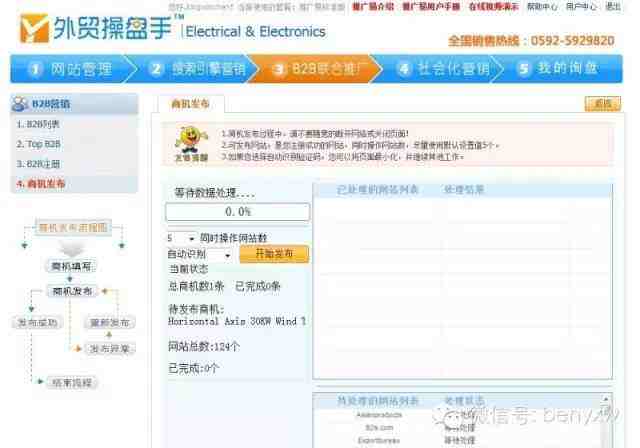Click the 'Horizontal Axis 300W Wind' pending item text
The image size is (640, 448).
(237, 322)
